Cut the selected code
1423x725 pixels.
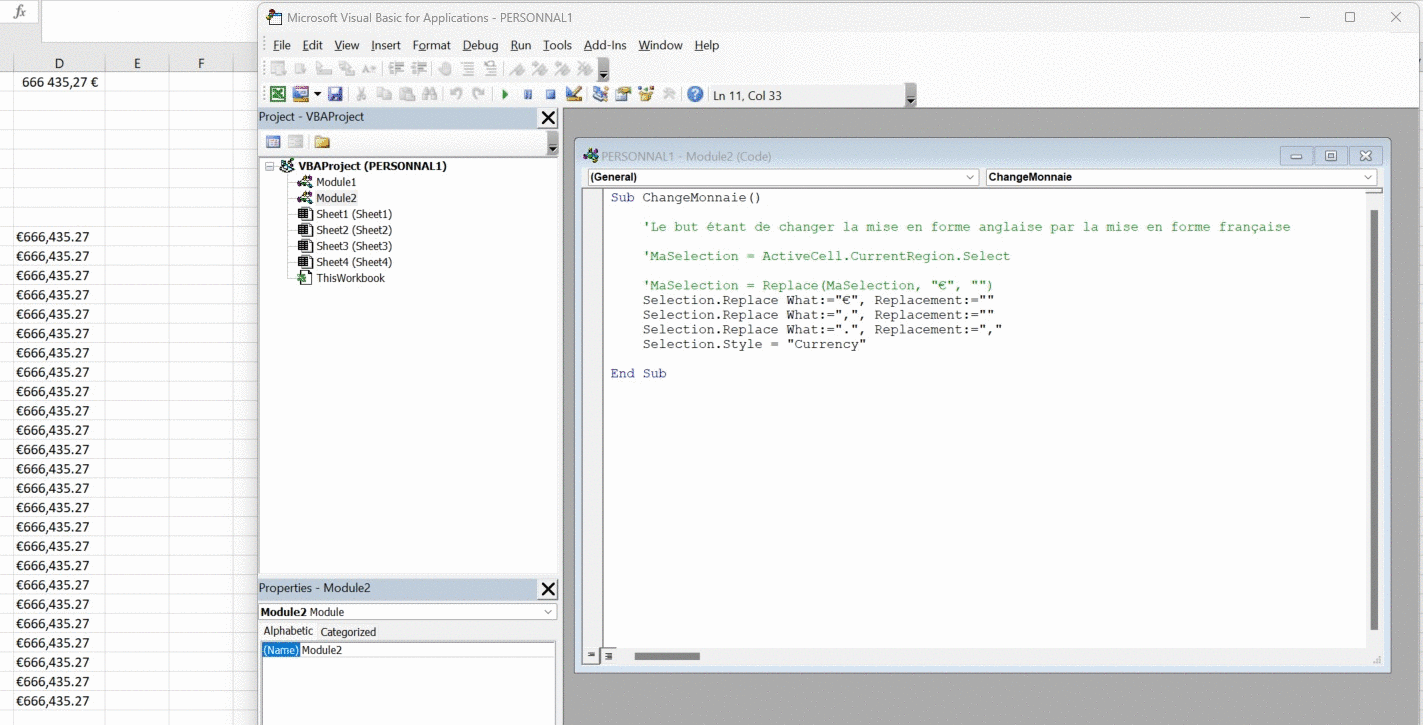pyautogui.click(x=360, y=93)
